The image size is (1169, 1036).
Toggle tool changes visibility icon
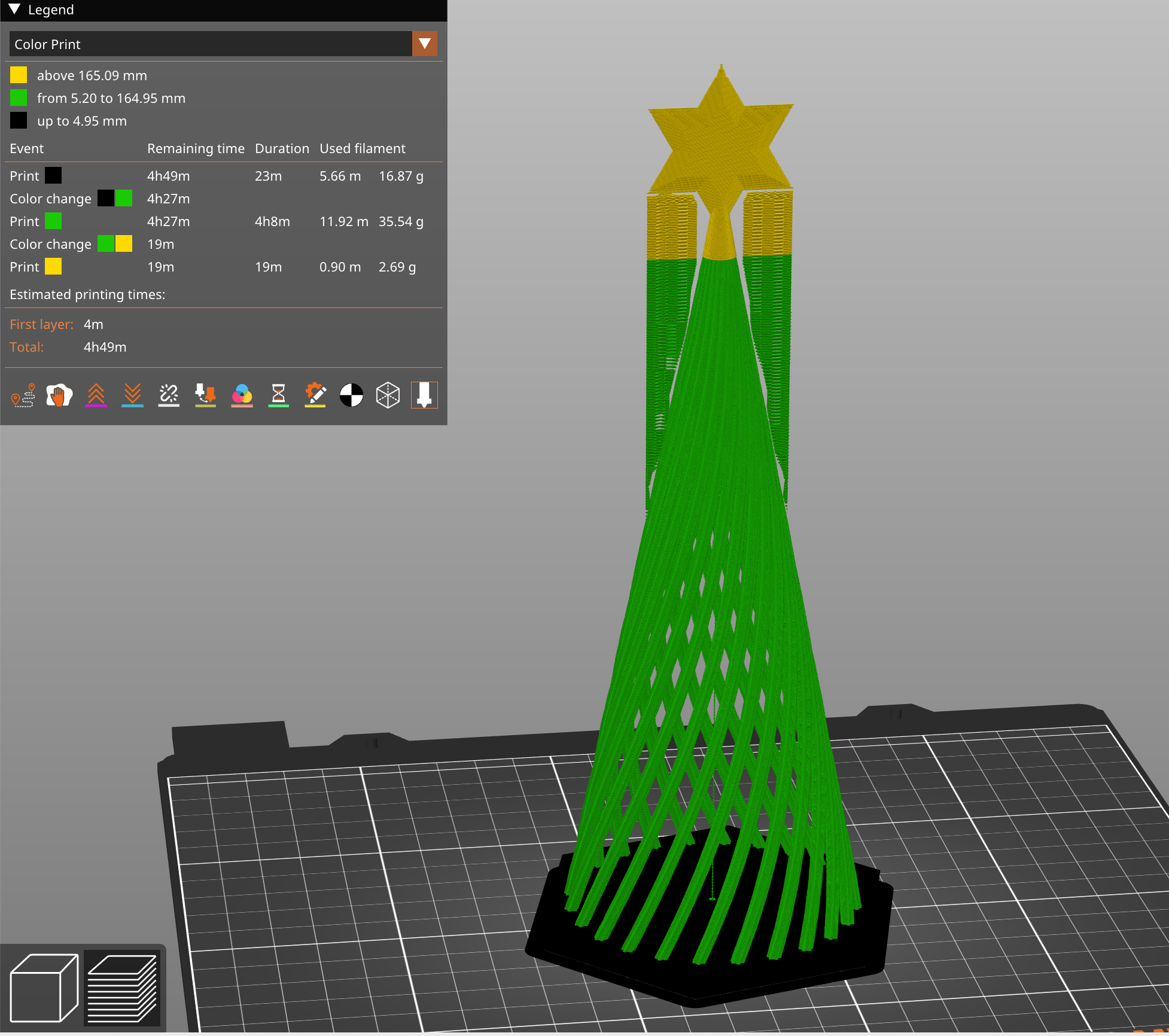205,395
